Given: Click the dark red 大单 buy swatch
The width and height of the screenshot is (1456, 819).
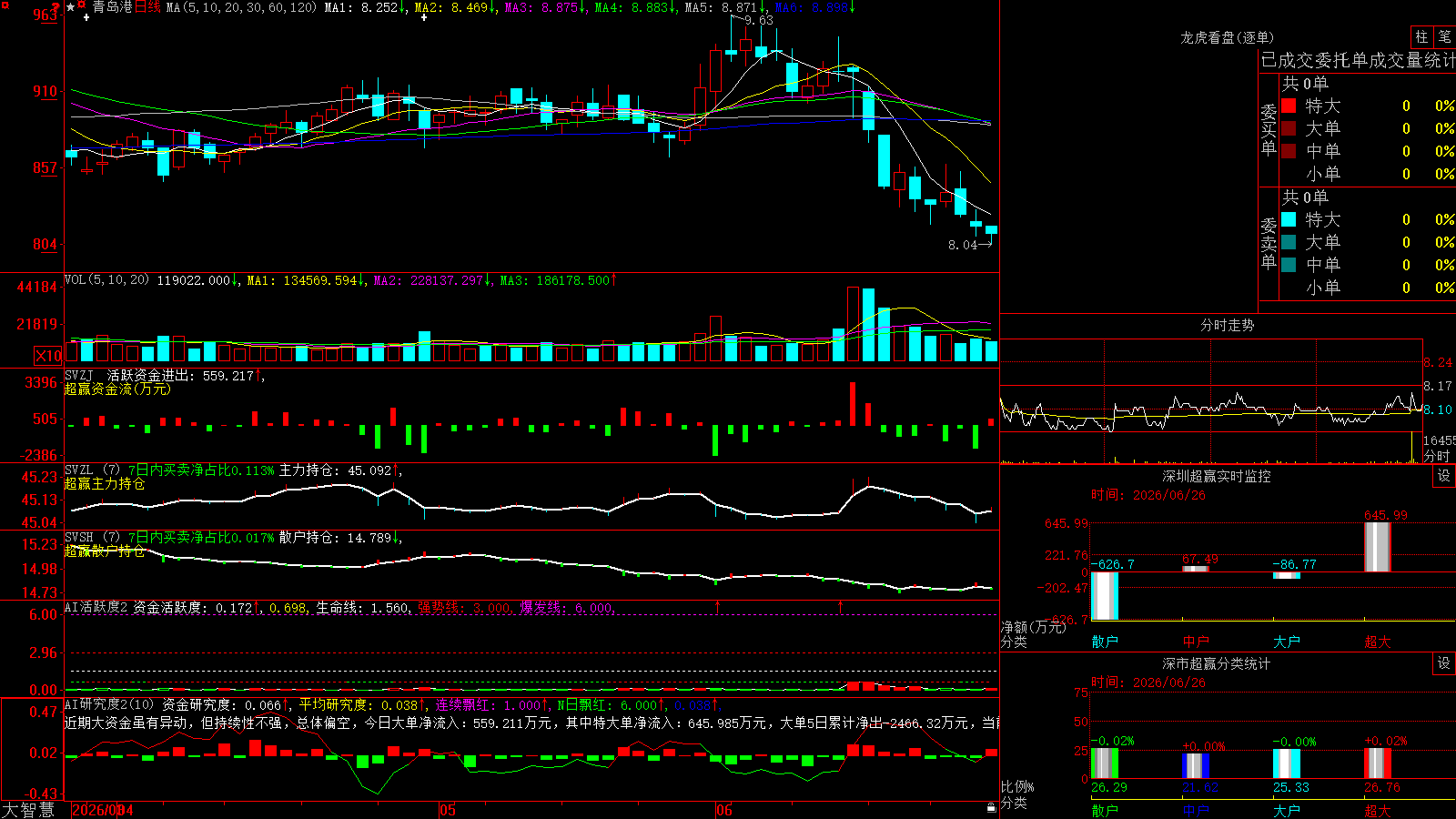Looking at the screenshot, I should tap(1289, 128).
